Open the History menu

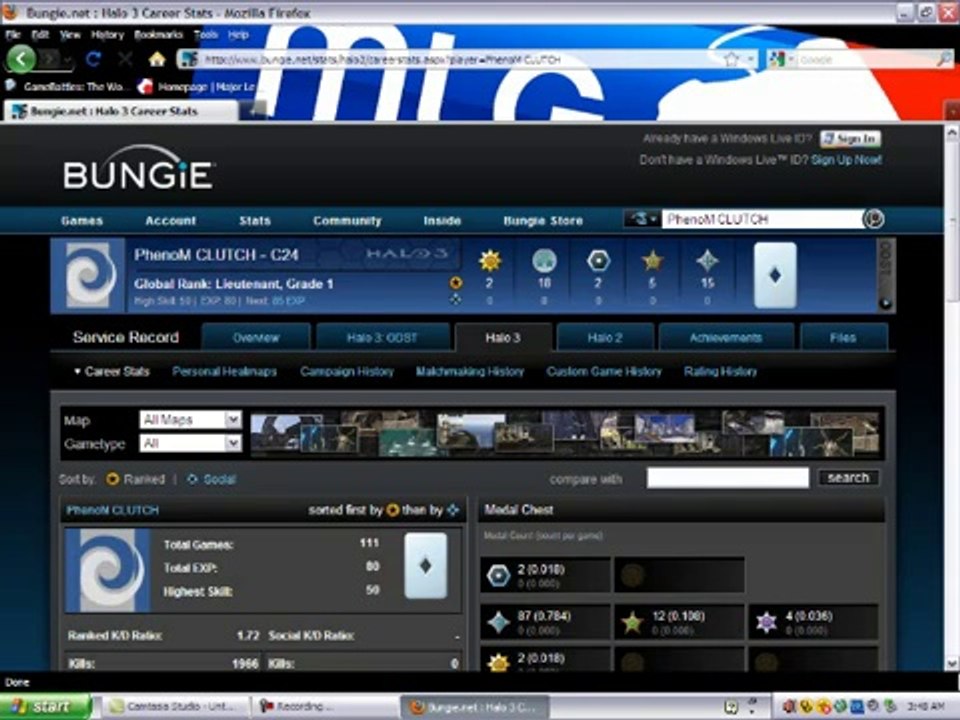tap(107, 35)
